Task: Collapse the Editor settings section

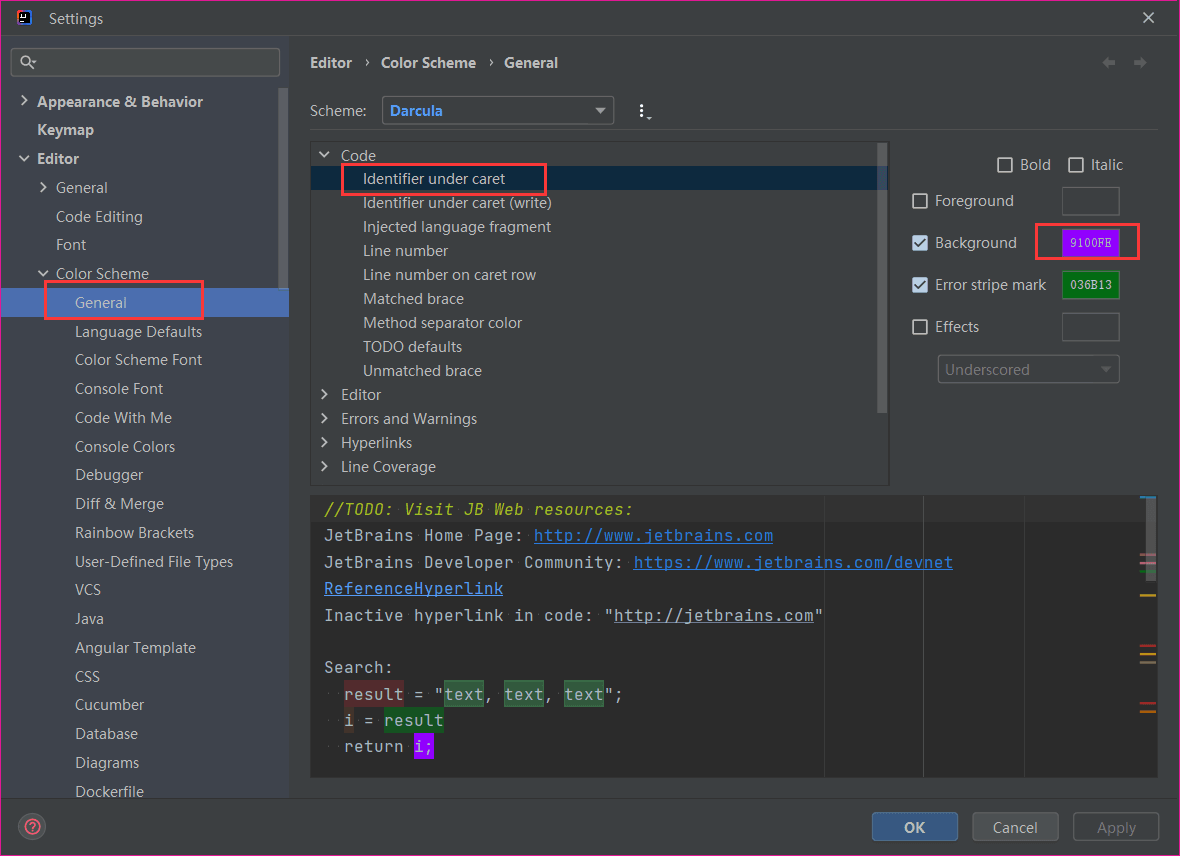Action: coord(24,158)
